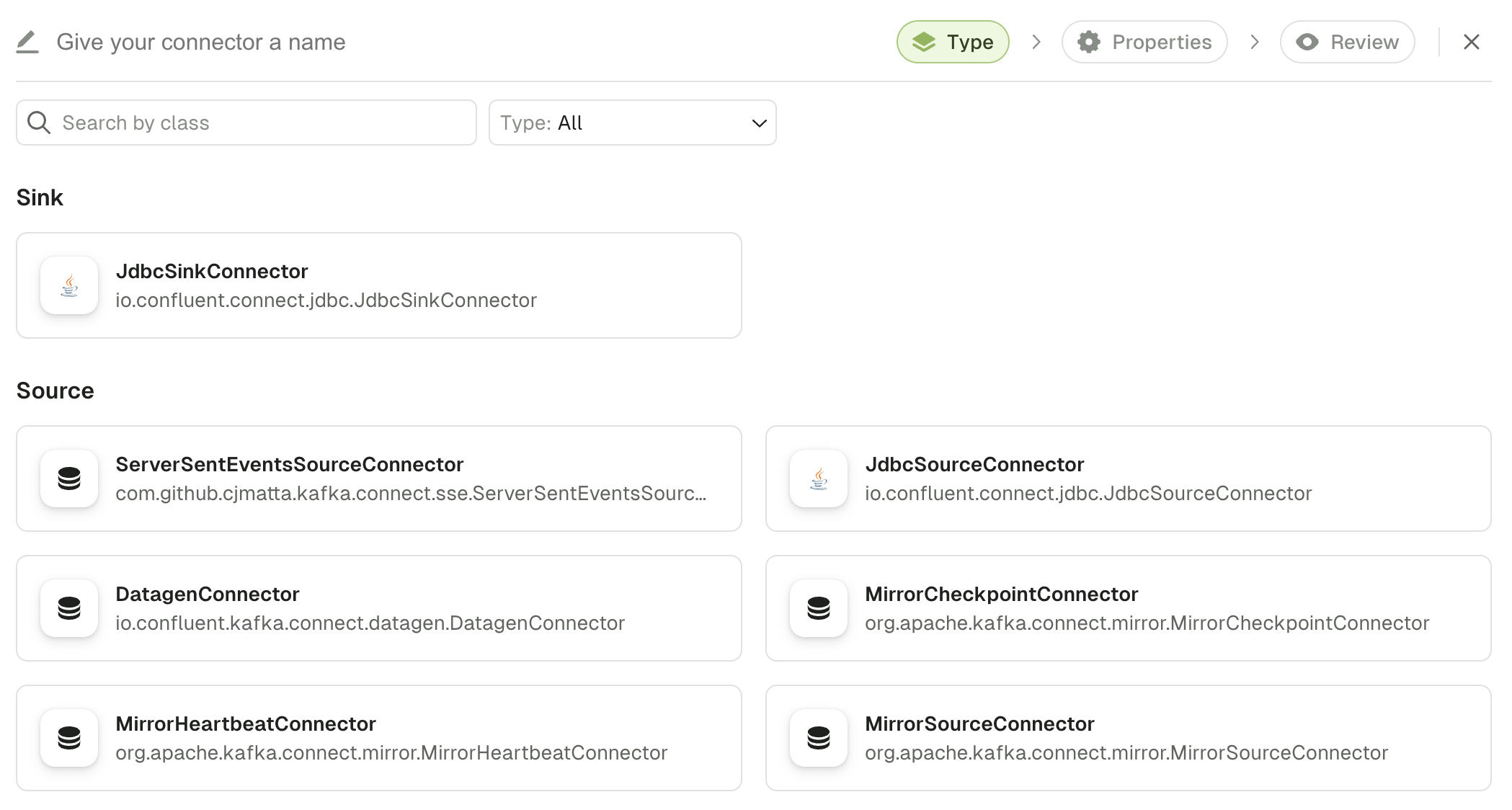Edit the connector name field
The width and height of the screenshot is (1512, 810).
[201, 42]
